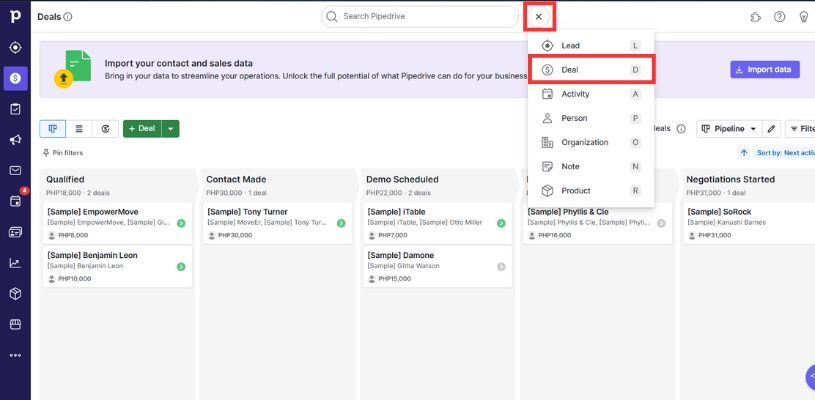Open the Filter dropdown
This screenshot has width=815, height=400.
[x=800, y=129]
